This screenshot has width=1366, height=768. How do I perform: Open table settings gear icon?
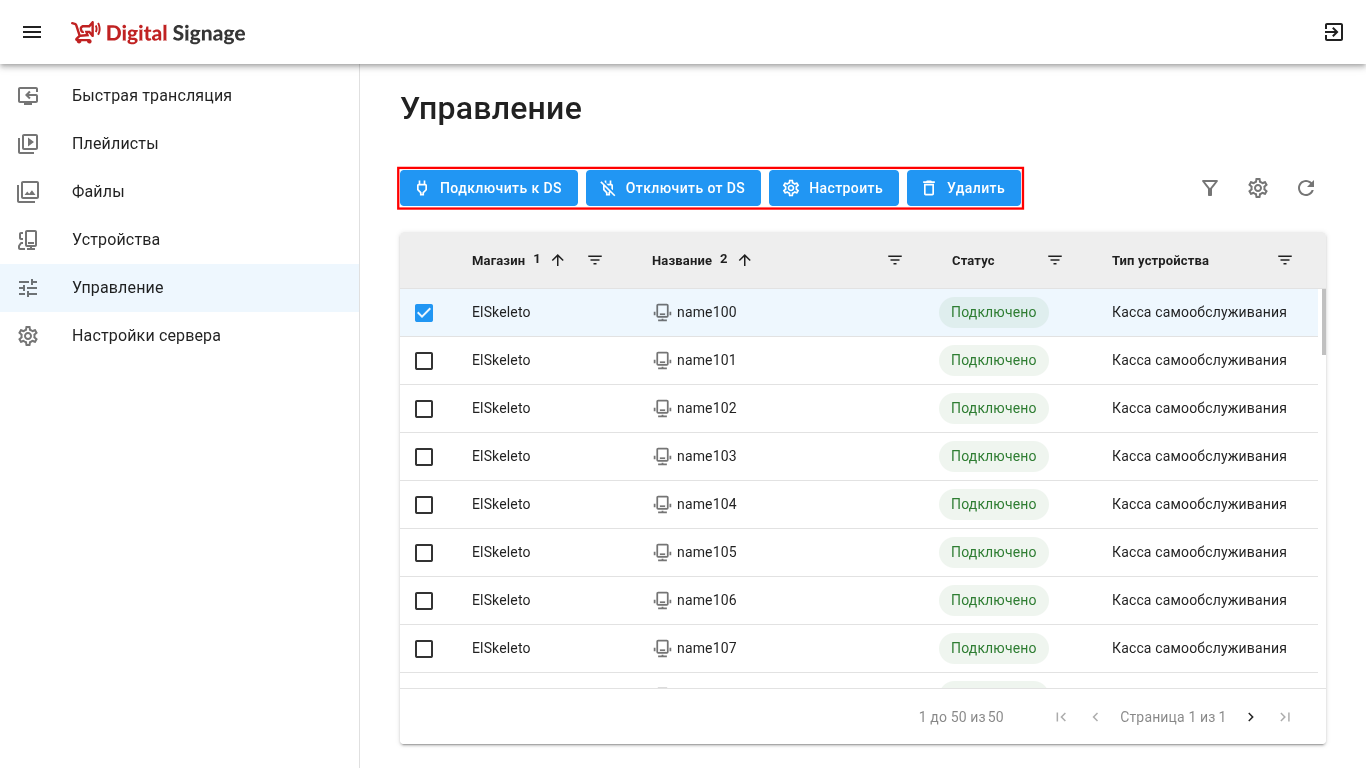tap(1258, 188)
